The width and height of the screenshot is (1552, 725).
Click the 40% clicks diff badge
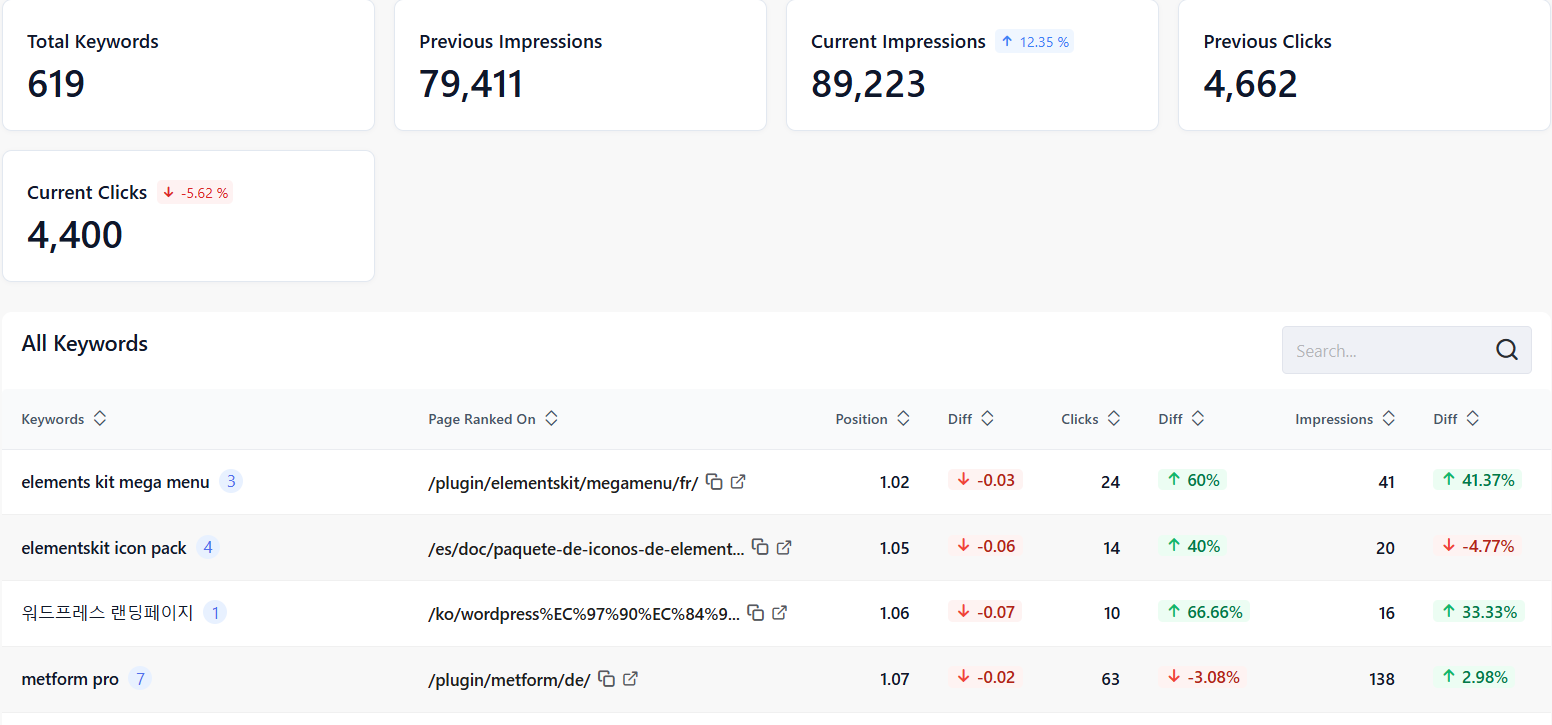[1192, 546]
